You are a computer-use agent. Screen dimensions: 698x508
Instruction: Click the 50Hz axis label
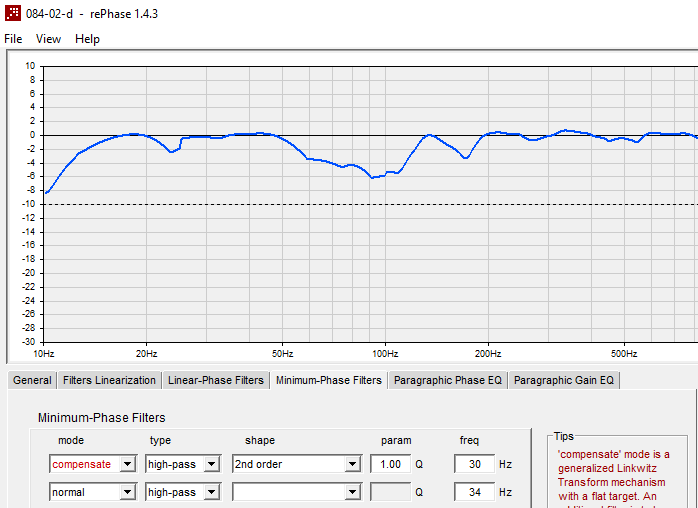[x=282, y=354]
